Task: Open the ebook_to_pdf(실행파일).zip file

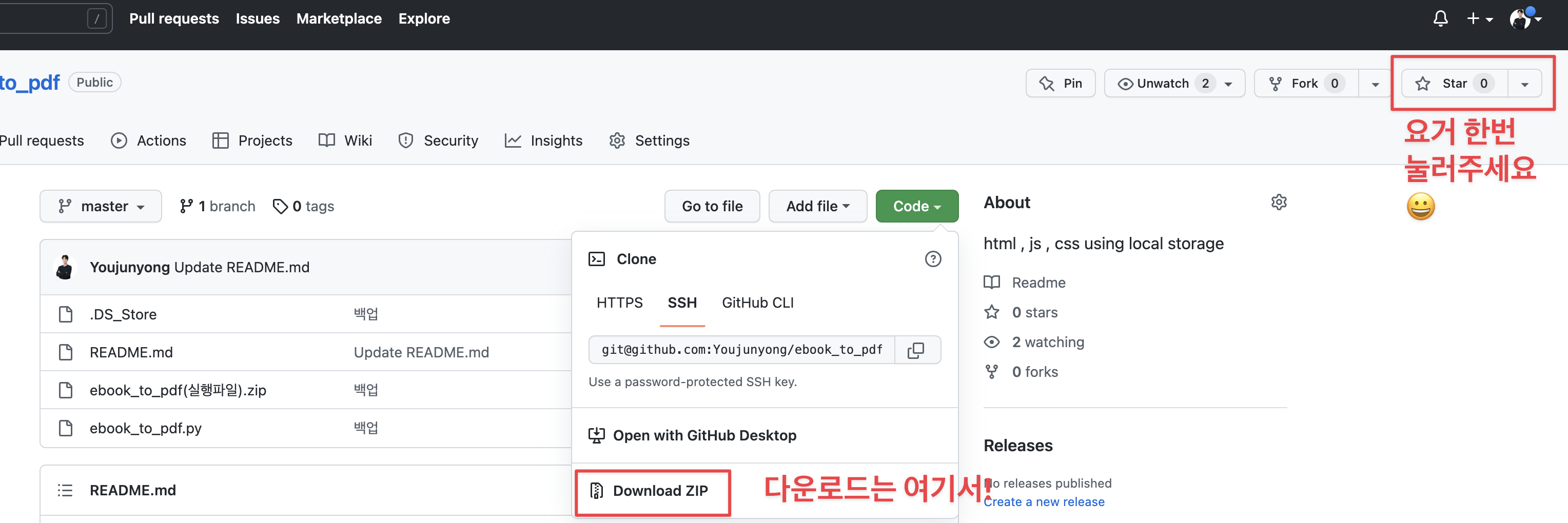Action: 178,390
